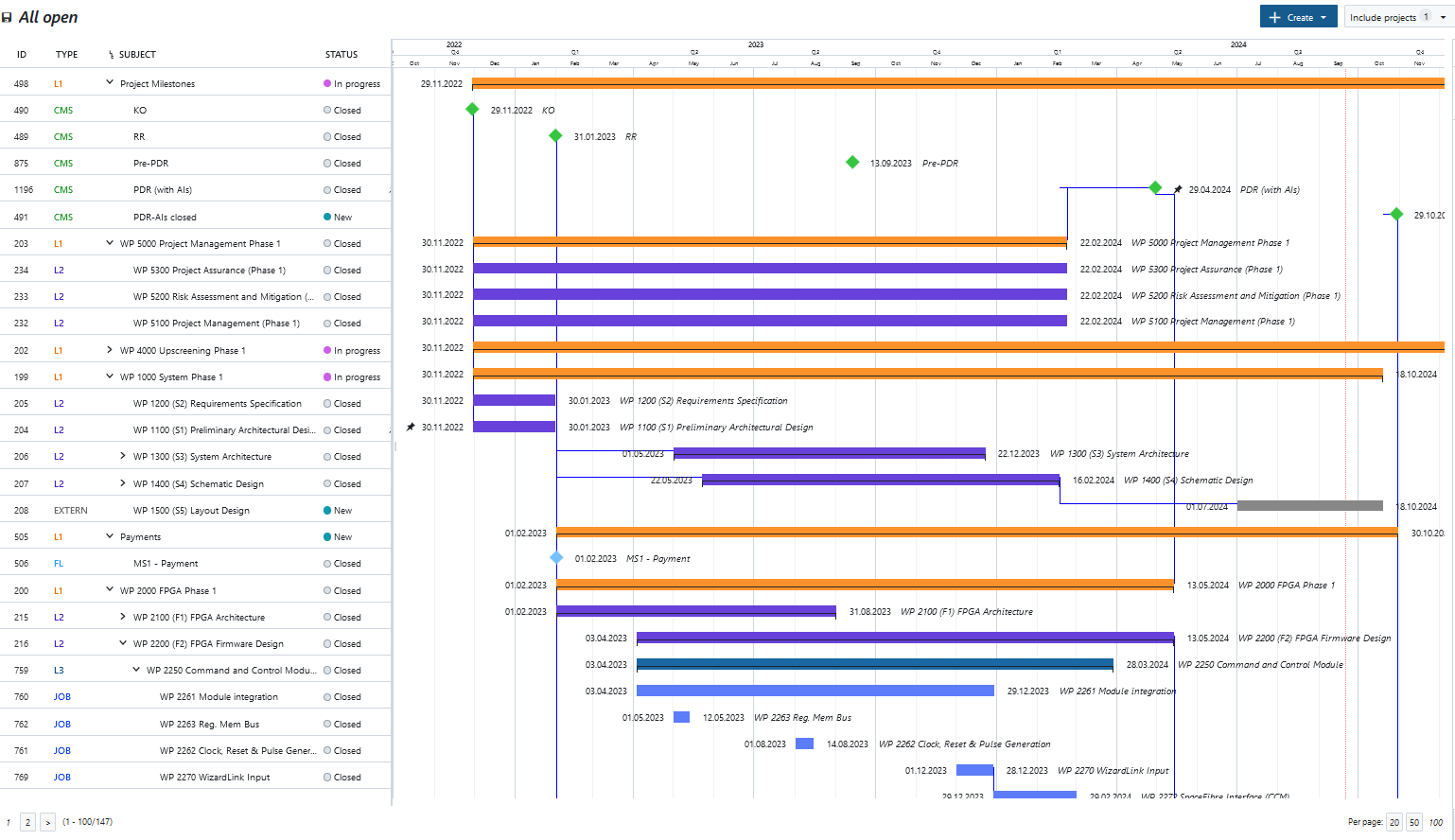The height and width of the screenshot is (840, 1455).
Task: Open the Create dropdown button
Action: click(1298, 17)
